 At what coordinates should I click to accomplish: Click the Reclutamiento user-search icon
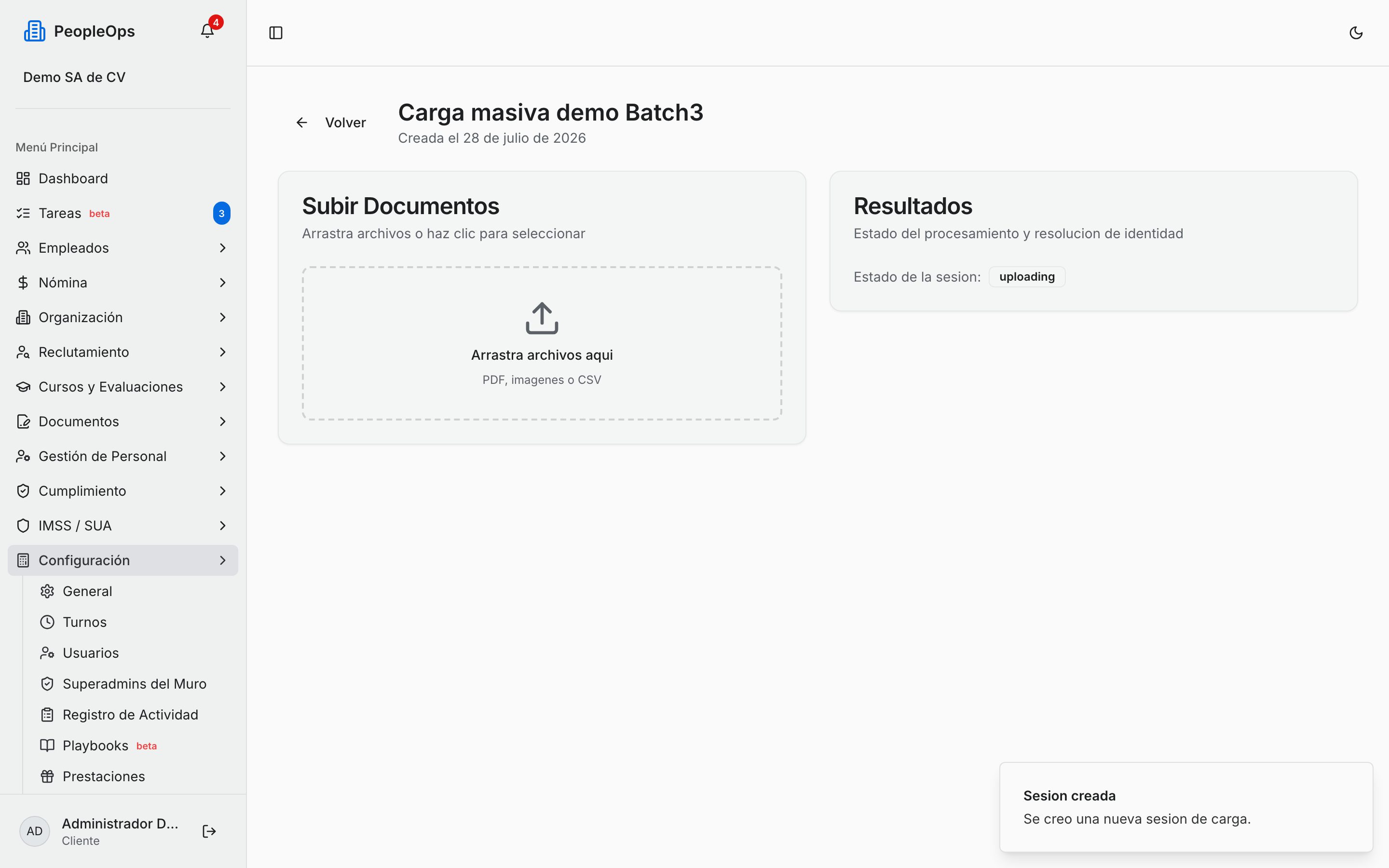[23, 352]
